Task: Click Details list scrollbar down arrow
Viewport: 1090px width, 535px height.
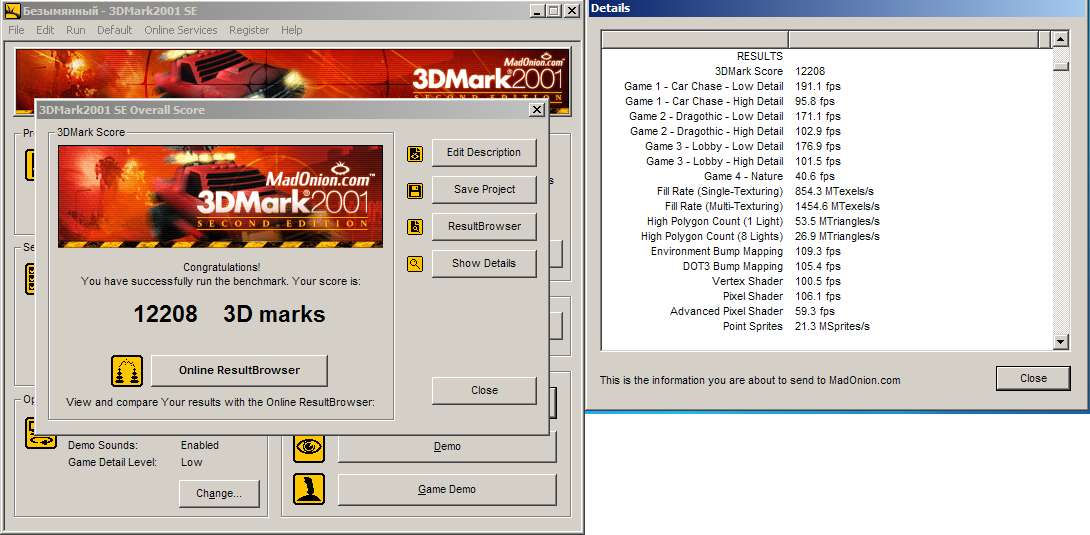Action: tap(1060, 341)
